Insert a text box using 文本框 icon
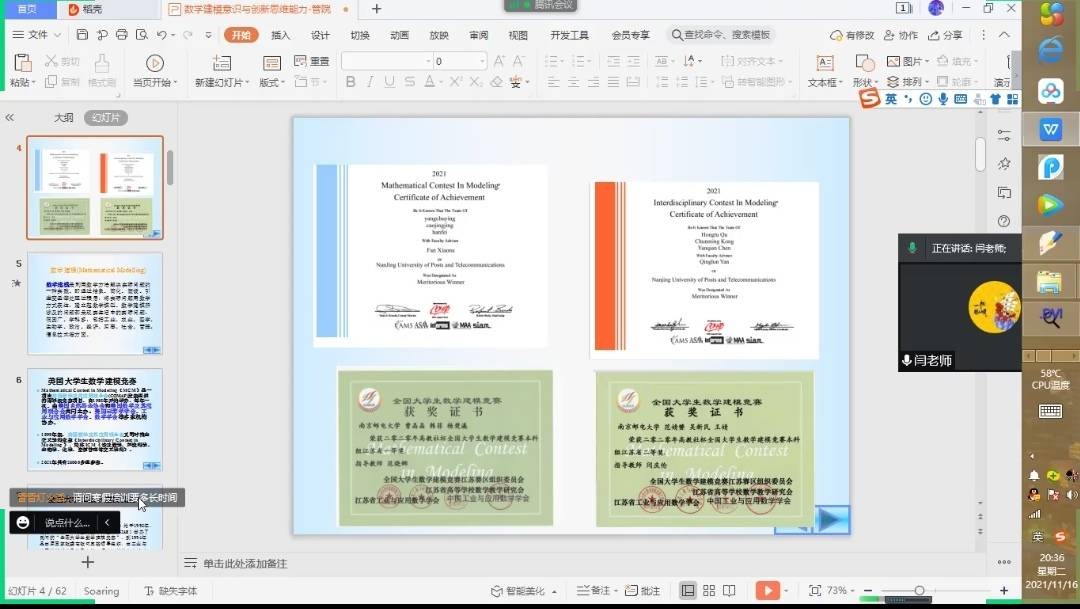 [x=824, y=64]
